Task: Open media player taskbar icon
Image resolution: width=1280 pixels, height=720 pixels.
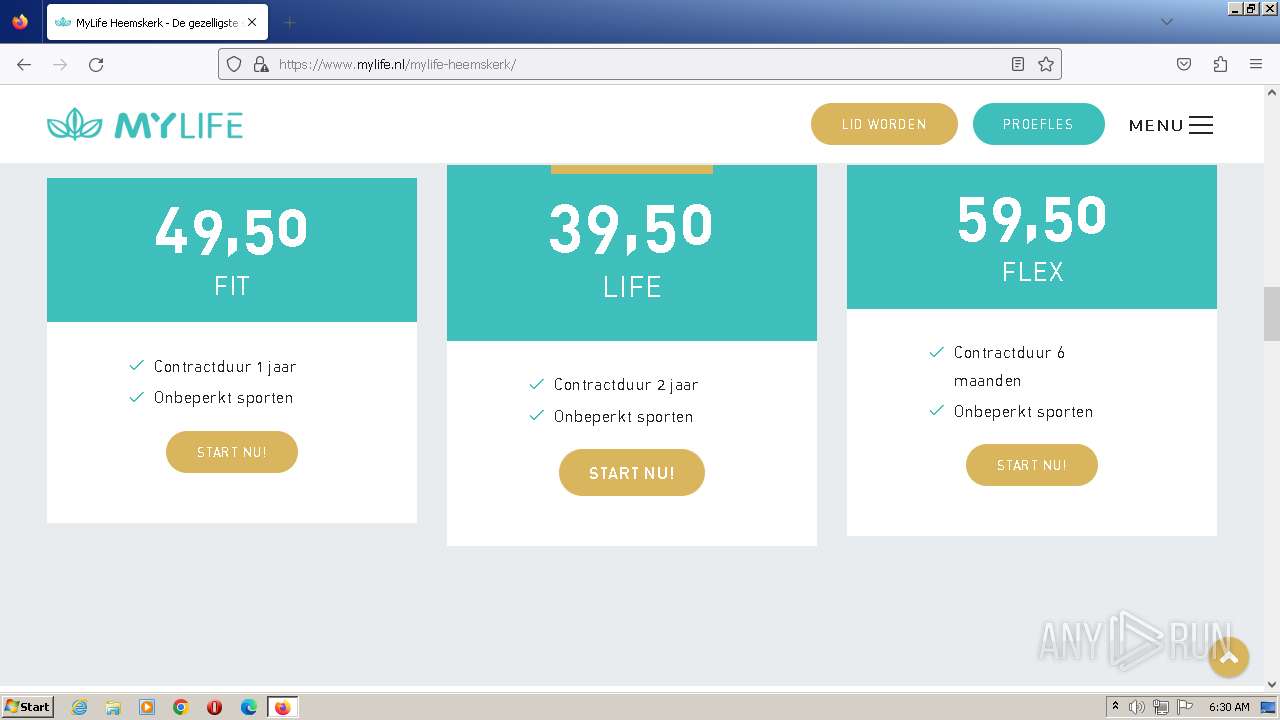Action: point(147,707)
